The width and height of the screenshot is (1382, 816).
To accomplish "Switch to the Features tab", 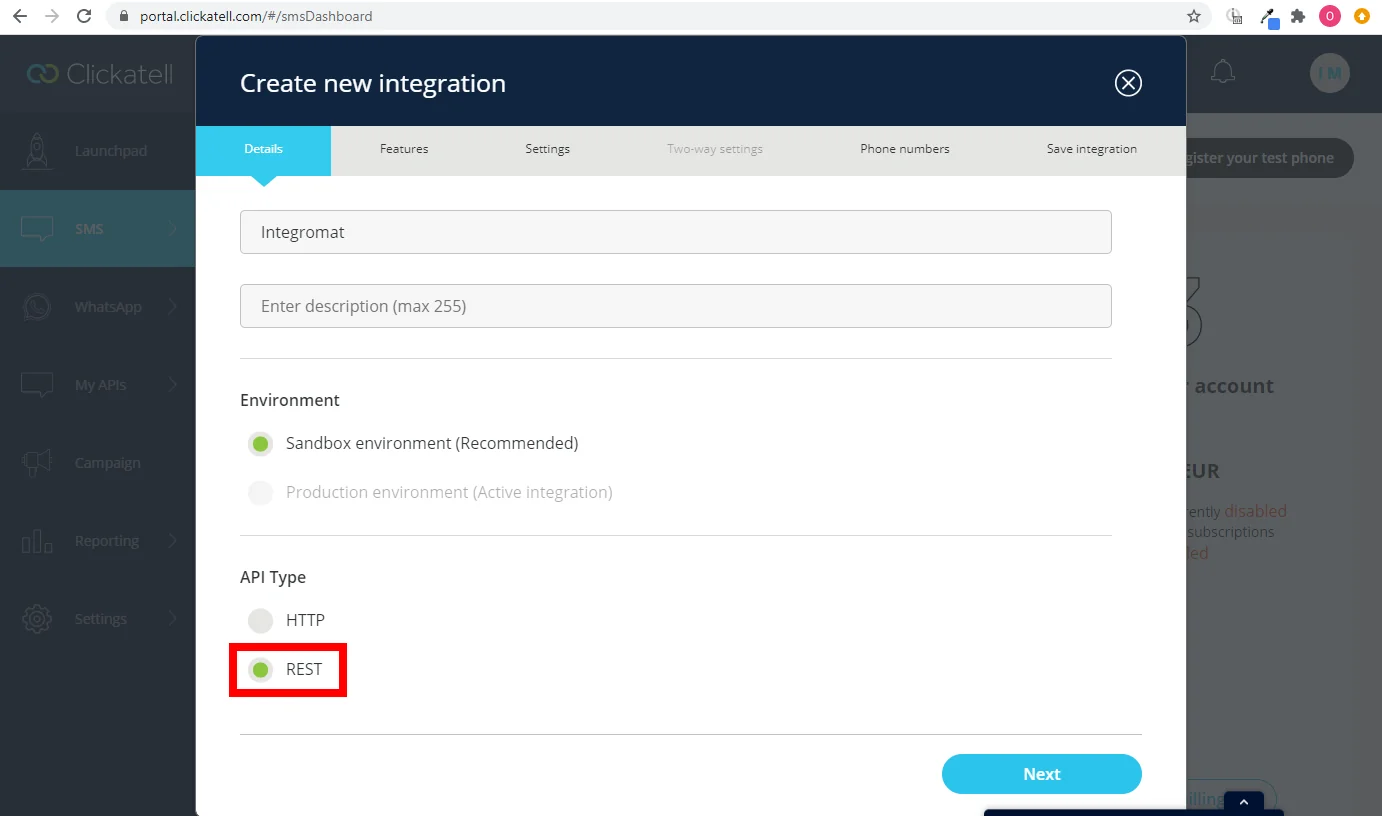I will coord(404,150).
